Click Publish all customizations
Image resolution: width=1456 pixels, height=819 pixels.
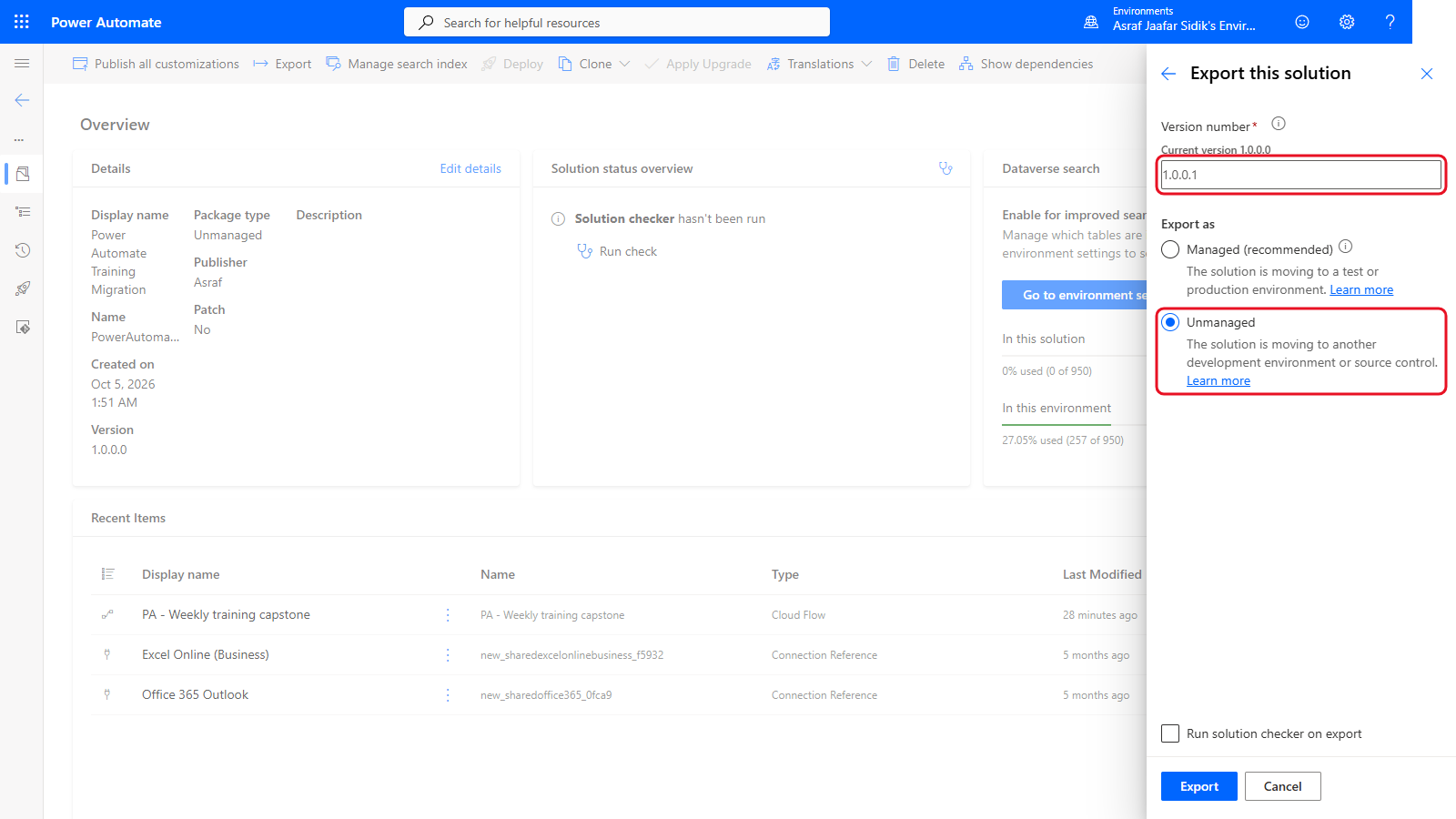156,64
